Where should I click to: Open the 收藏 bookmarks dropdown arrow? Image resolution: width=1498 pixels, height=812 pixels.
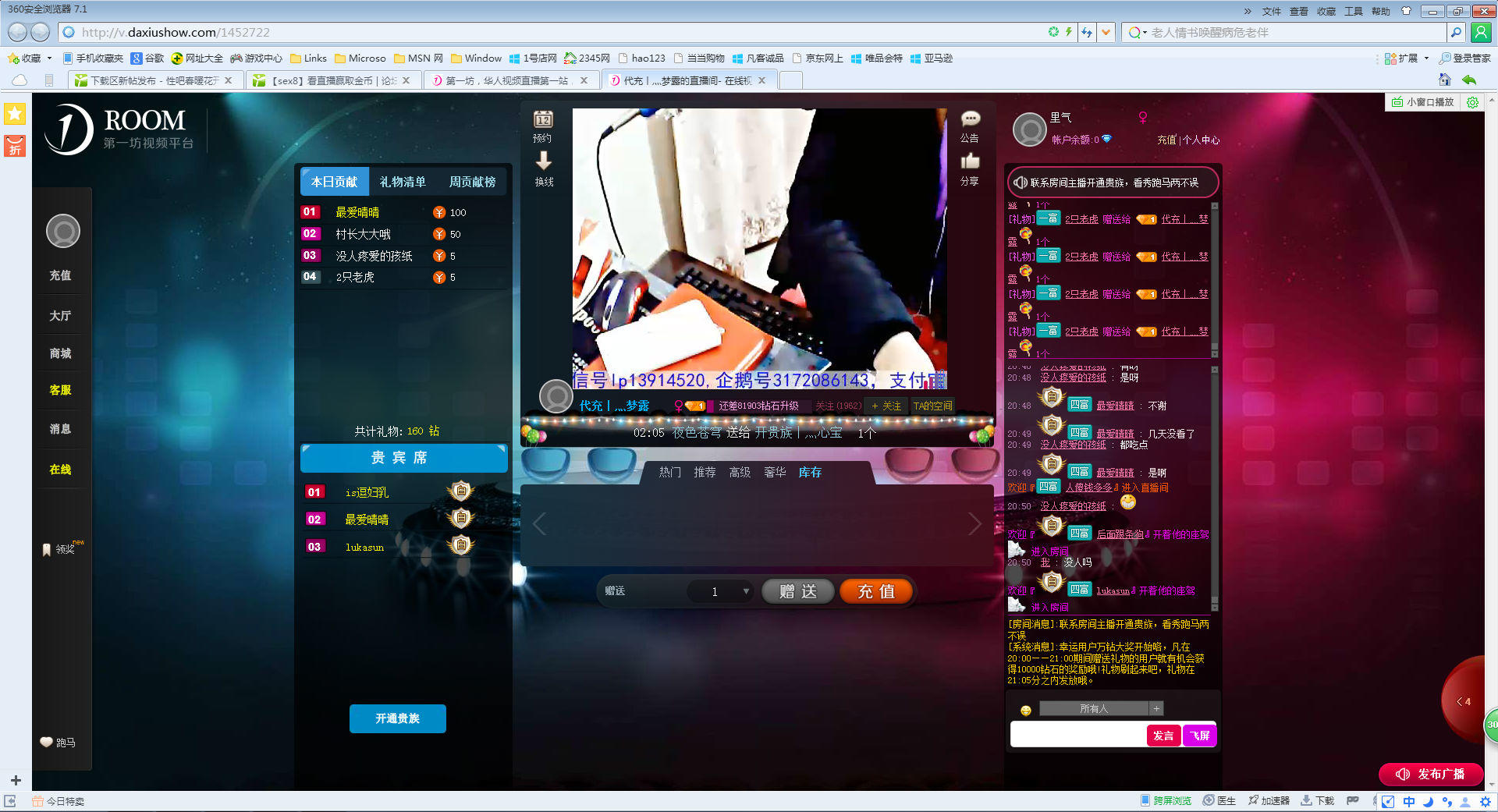pos(49,59)
